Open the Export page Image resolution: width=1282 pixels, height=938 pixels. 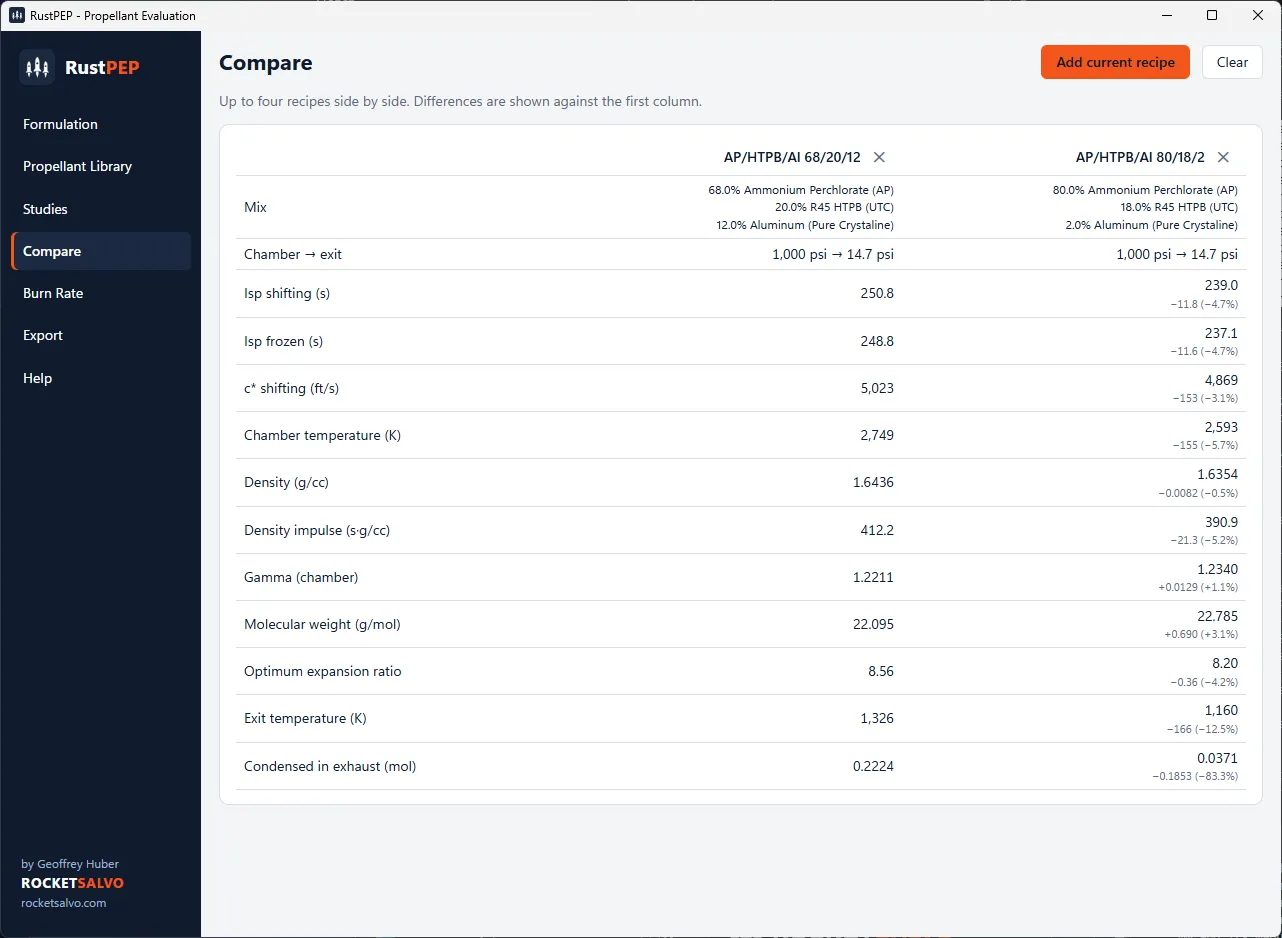[100, 336]
